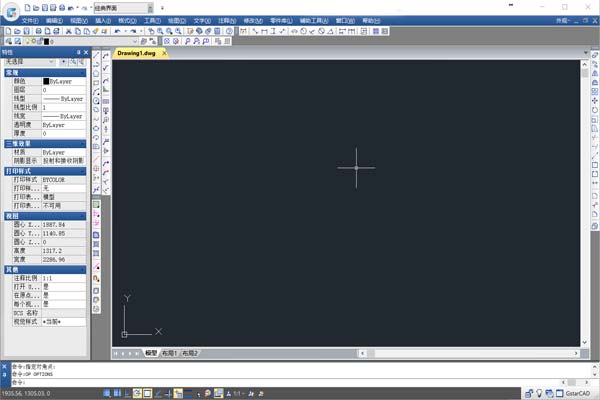Viewport: 600px width, 400px height.
Task: Click the quick select icon in properties panel
Action: tap(74, 62)
